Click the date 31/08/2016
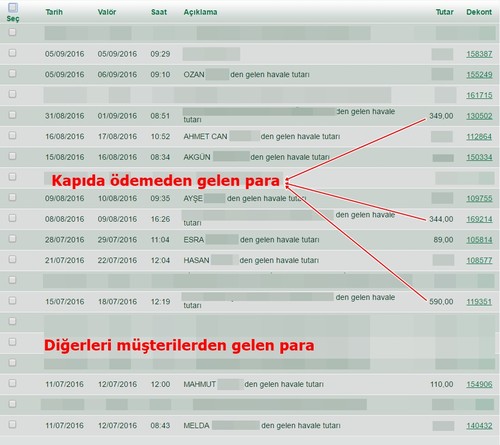 65,116
